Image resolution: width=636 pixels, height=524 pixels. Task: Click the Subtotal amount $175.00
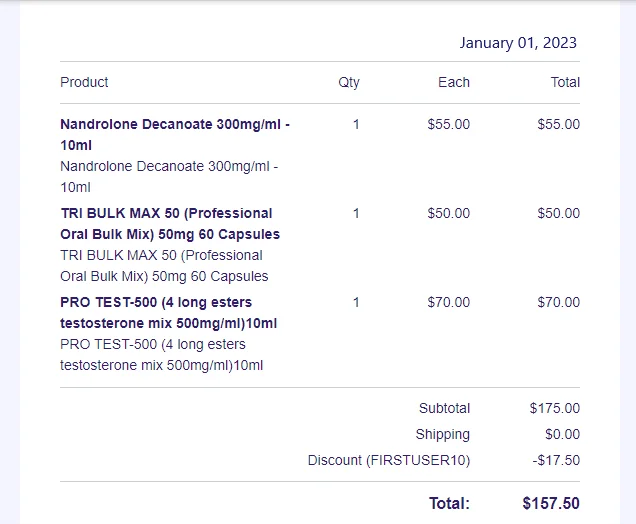(554, 408)
